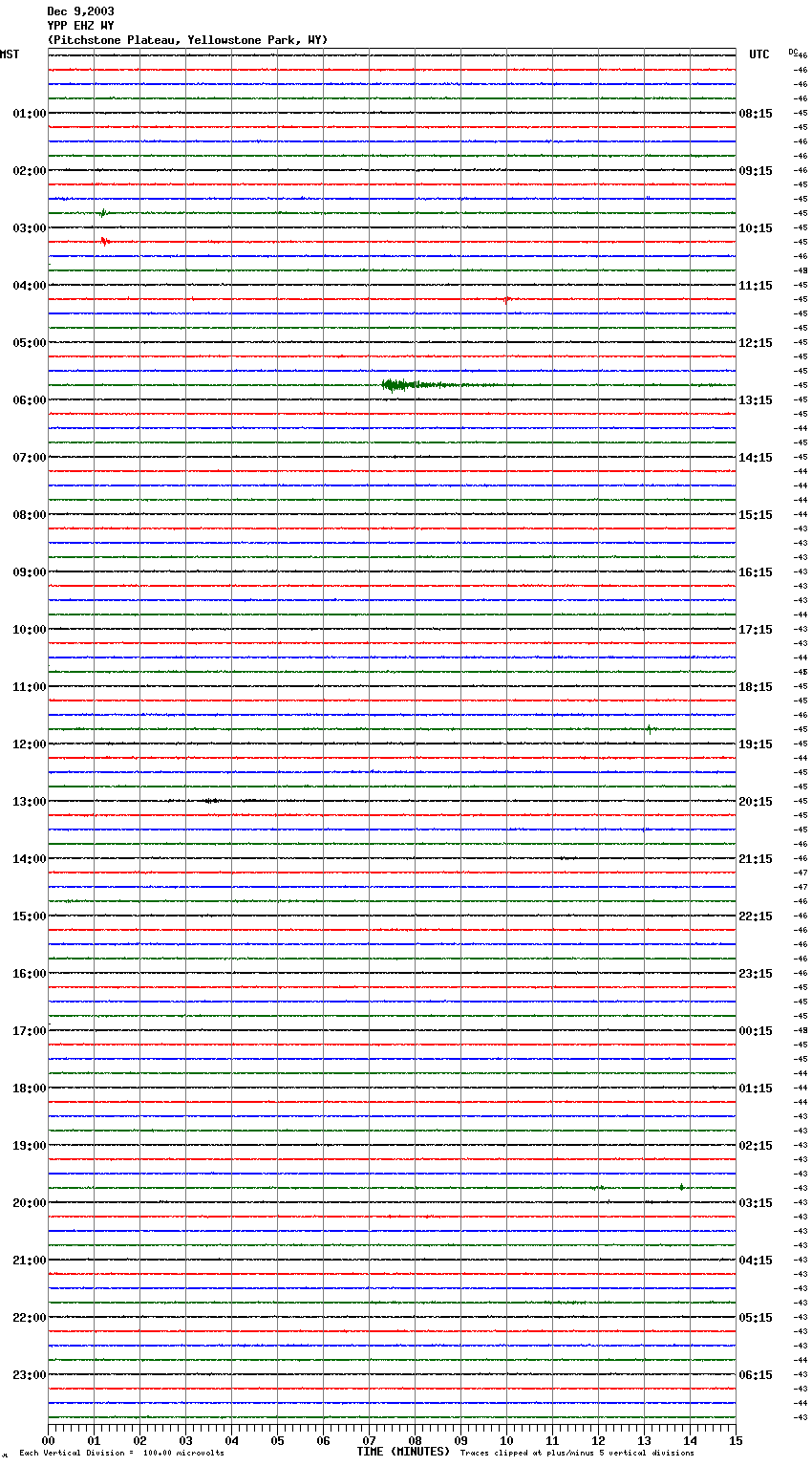Screen dimensions: 812x1466
Task: Click the "Each Vertical Division = 100.00 microvolts" note
Action: click(x=121, y=1454)
